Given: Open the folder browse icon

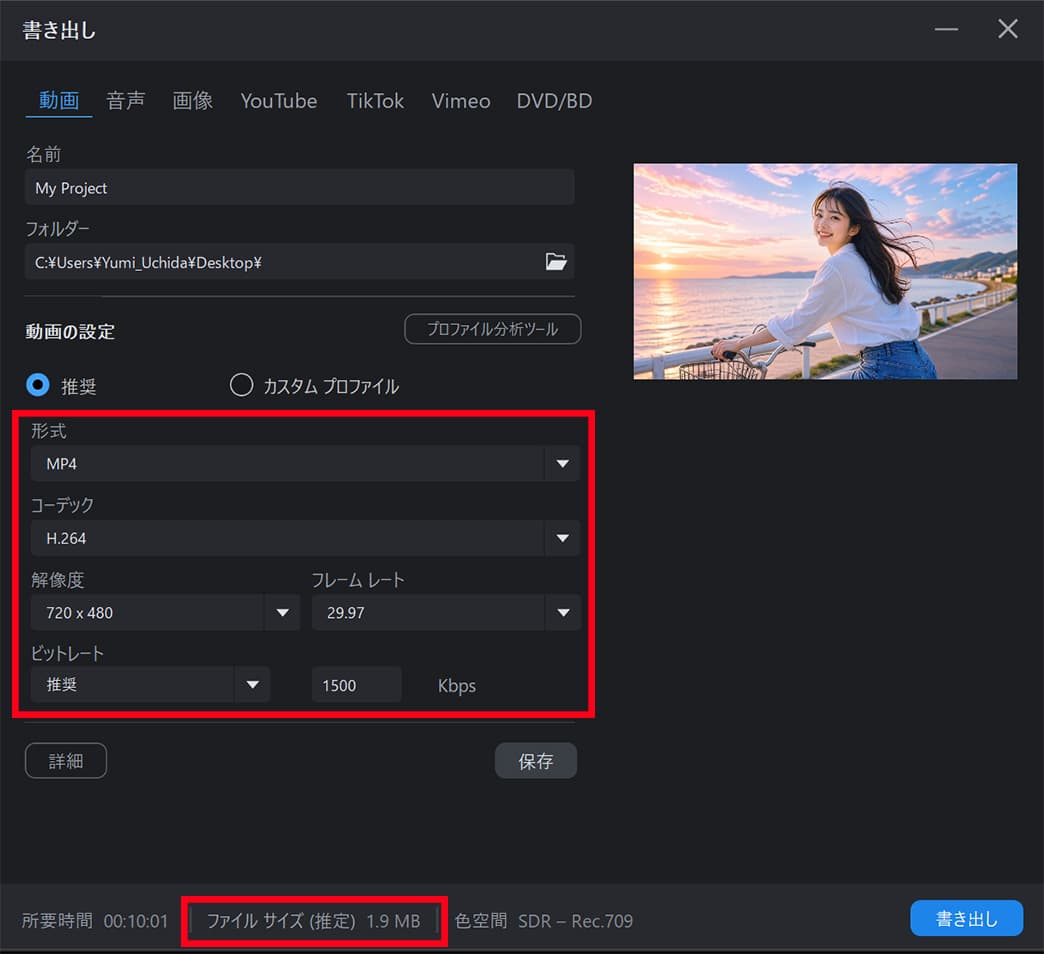Looking at the screenshot, I should 556,262.
